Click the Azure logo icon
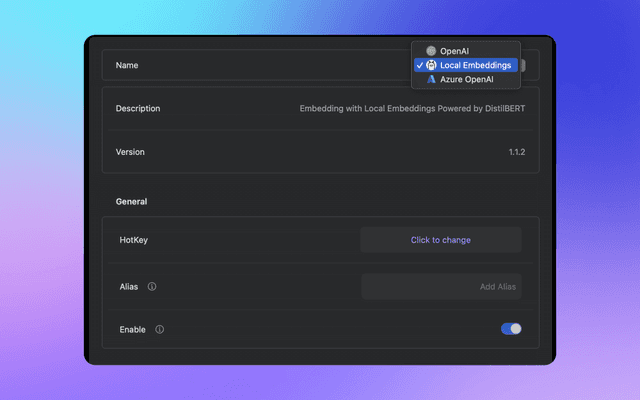Viewport: 640px width, 400px height. [x=431, y=79]
